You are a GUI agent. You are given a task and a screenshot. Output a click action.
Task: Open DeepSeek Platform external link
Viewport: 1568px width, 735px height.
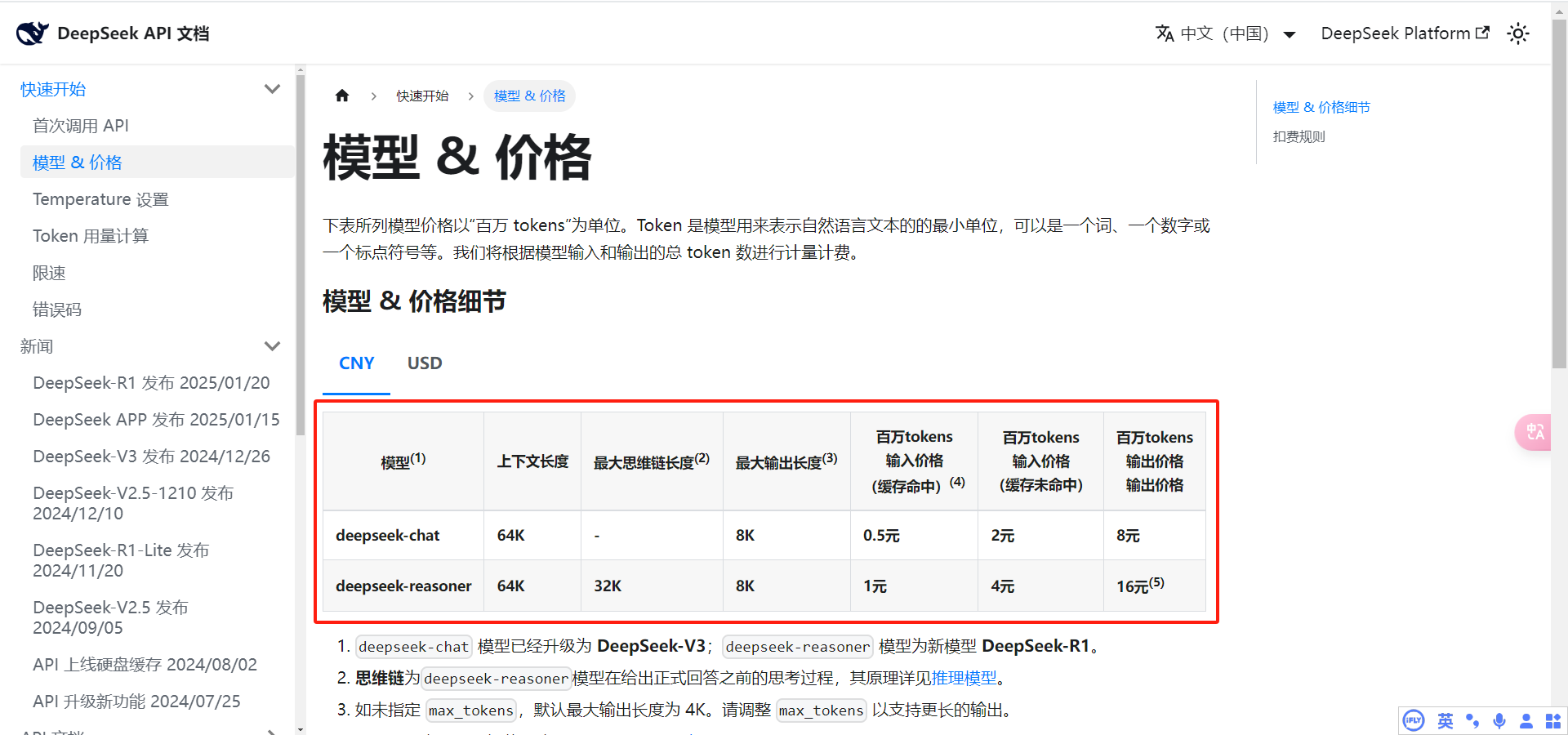(1405, 33)
